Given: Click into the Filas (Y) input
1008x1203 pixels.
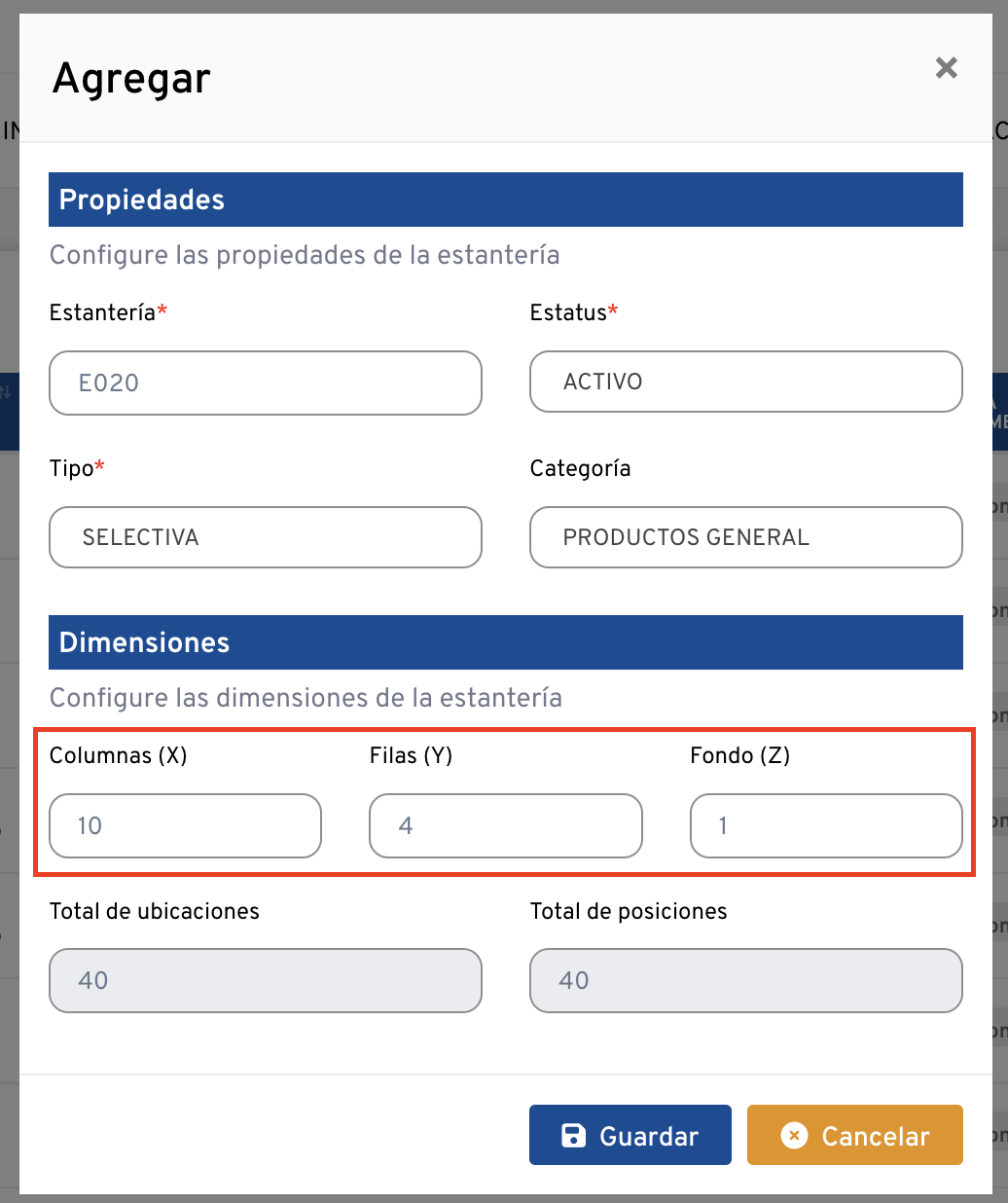Looking at the screenshot, I should [x=505, y=826].
